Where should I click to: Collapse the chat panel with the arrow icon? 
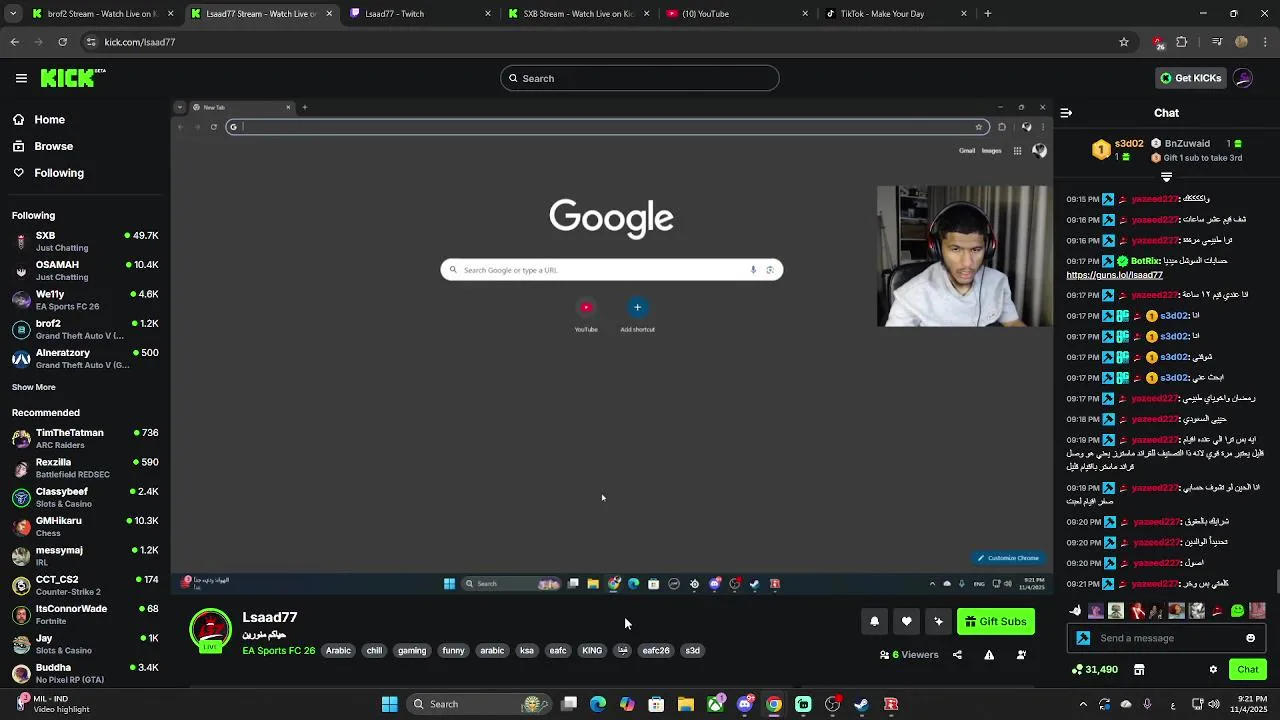click(x=1066, y=113)
